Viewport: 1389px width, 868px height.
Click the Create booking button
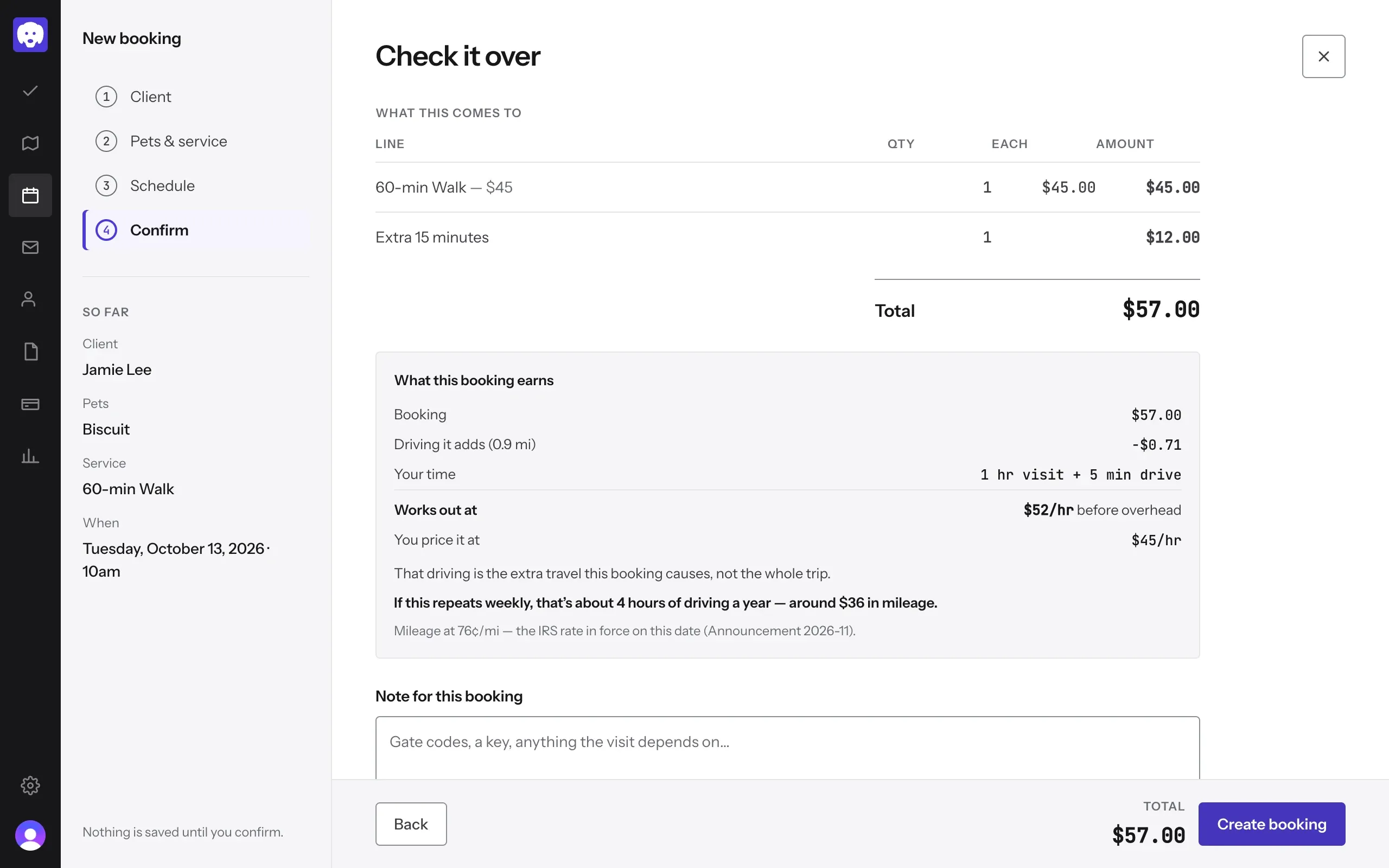pos(1272,824)
